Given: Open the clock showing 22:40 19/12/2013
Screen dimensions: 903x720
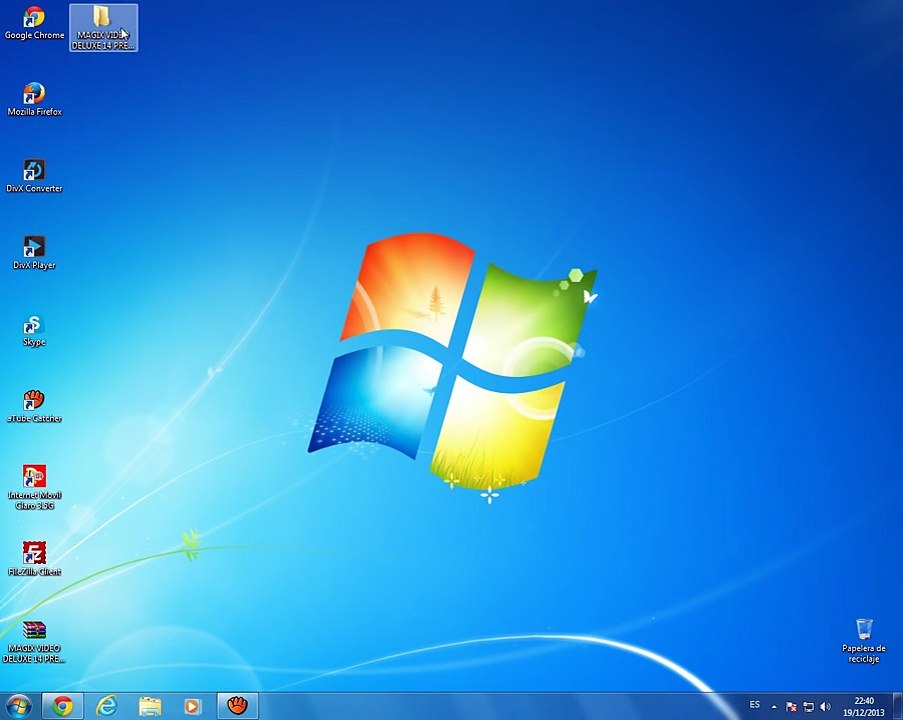Looking at the screenshot, I should pyautogui.click(x=864, y=706).
